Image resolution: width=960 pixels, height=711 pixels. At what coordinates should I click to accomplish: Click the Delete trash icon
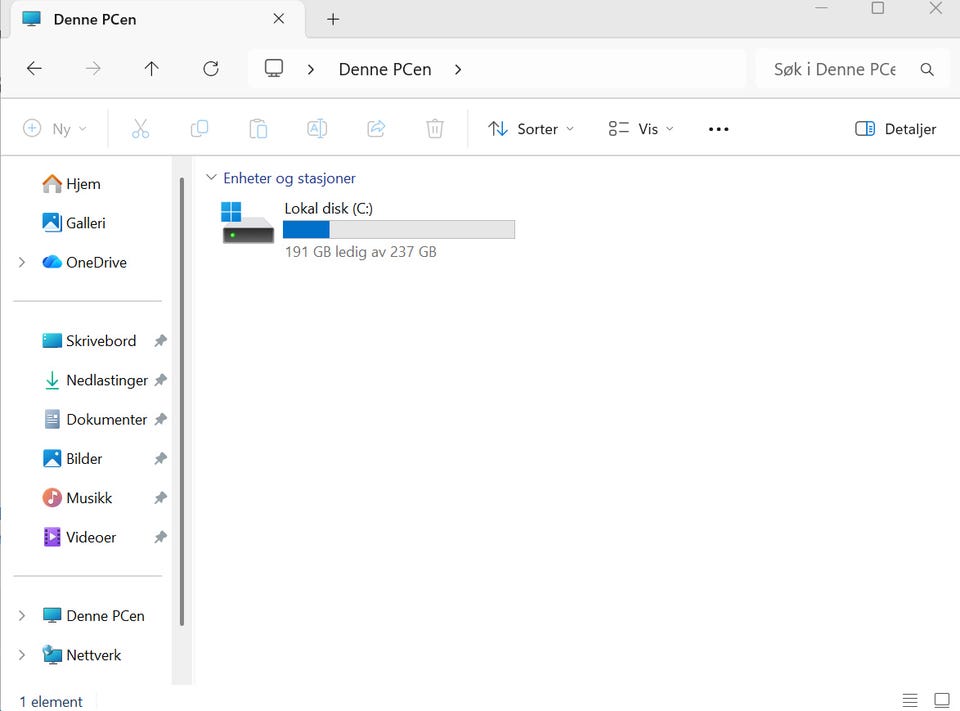pos(434,129)
